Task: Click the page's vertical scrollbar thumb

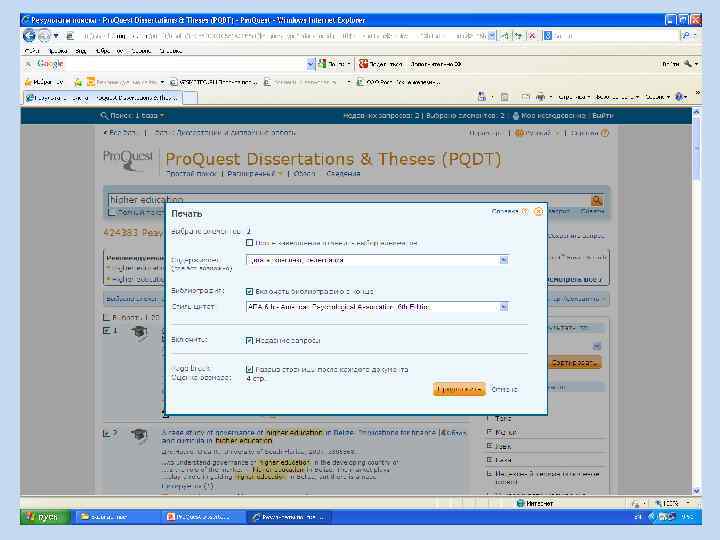Action: click(696, 149)
